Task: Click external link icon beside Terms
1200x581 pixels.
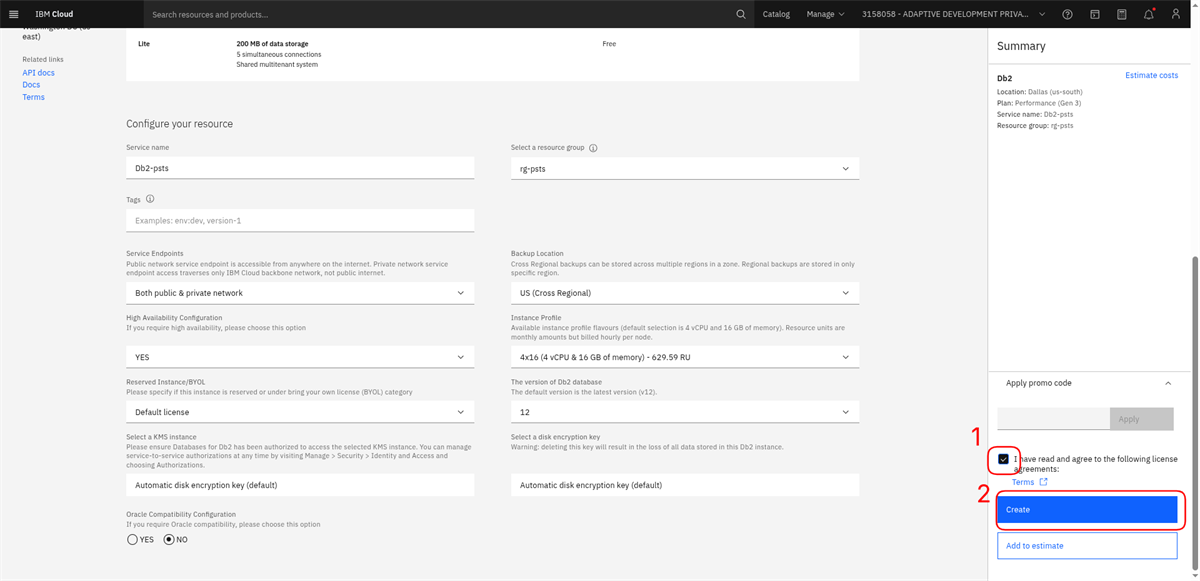Action: [1043, 482]
